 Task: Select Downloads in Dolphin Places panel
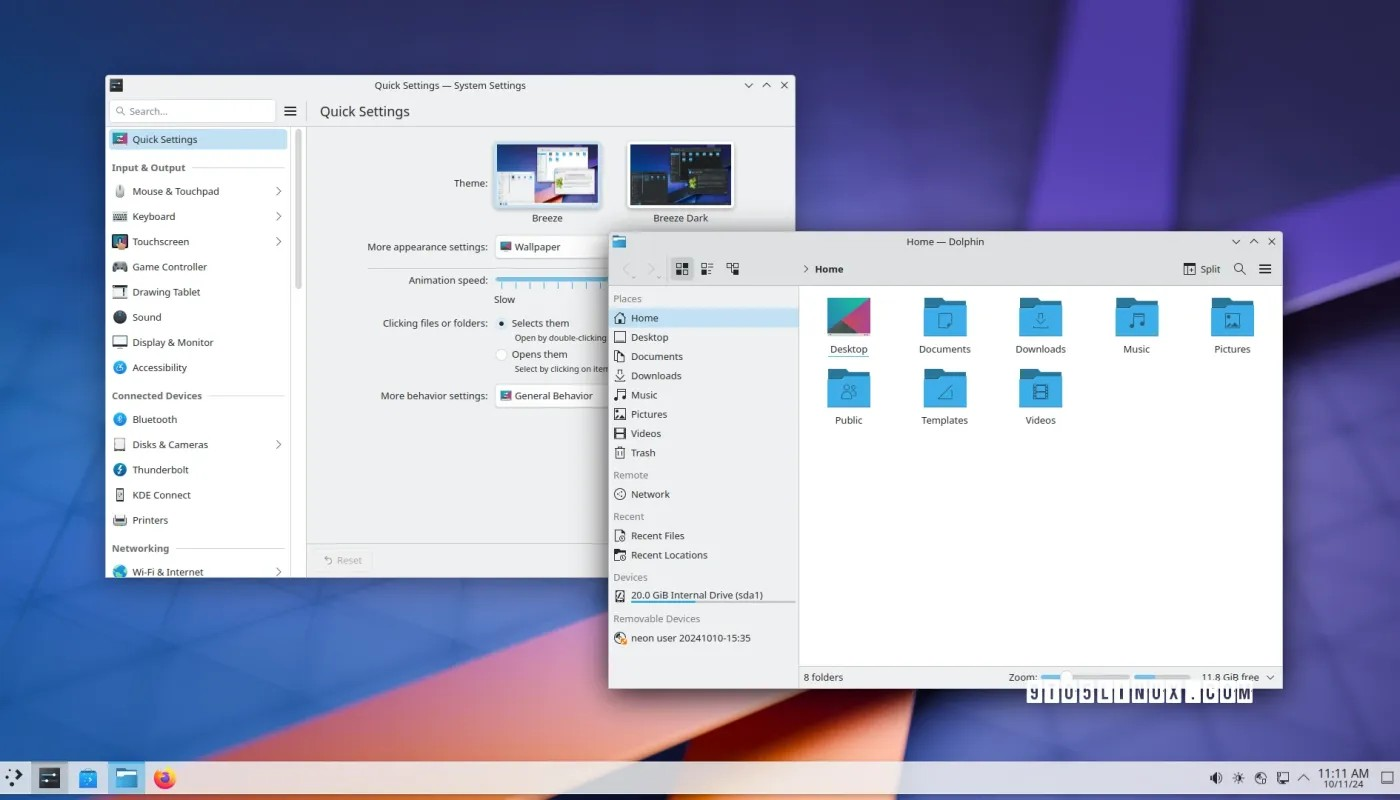pos(655,375)
